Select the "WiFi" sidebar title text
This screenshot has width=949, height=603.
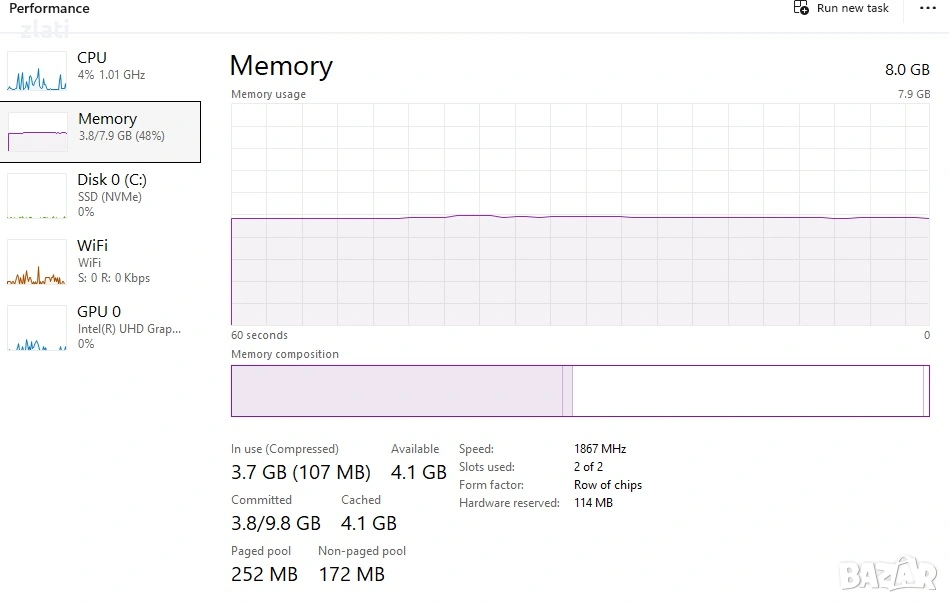pyautogui.click(x=92, y=246)
